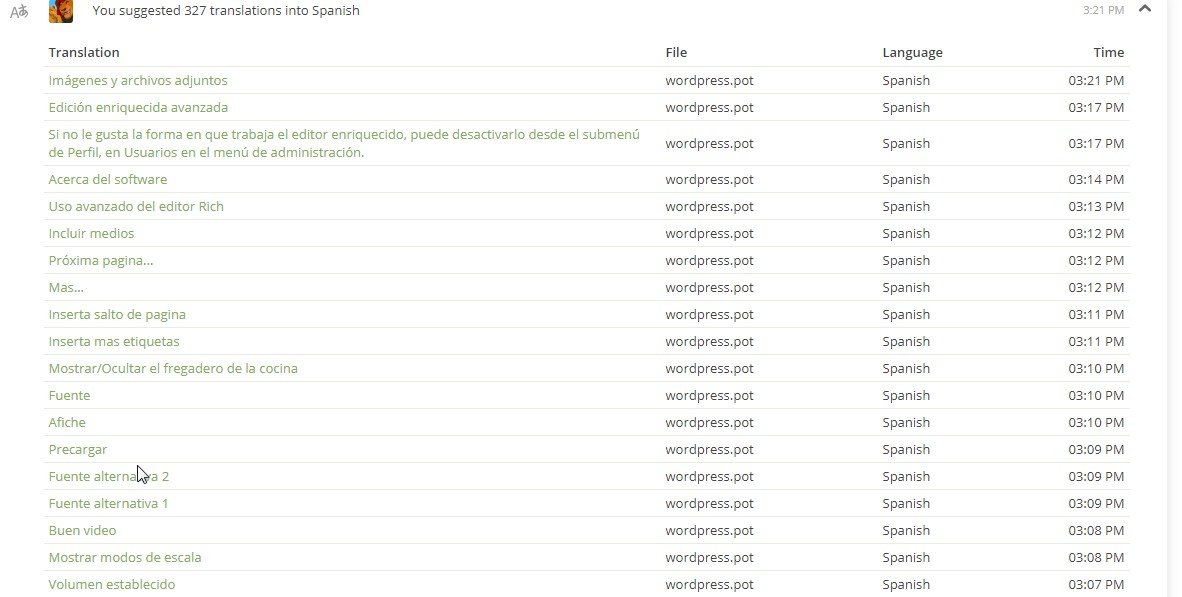Open translation 'Afiche'
The height and width of the screenshot is (597, 1182).
(67, 423)
